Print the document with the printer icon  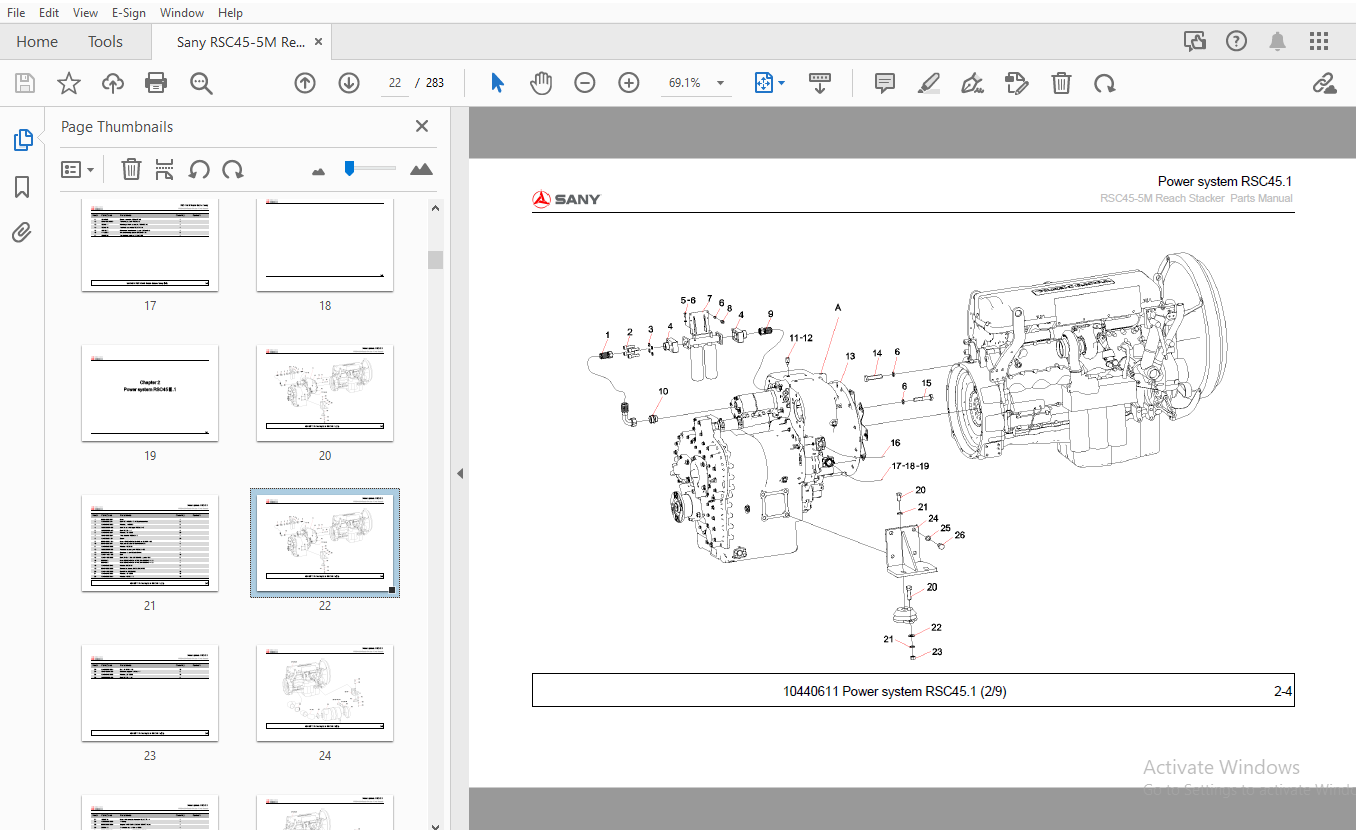click(156, 83)
